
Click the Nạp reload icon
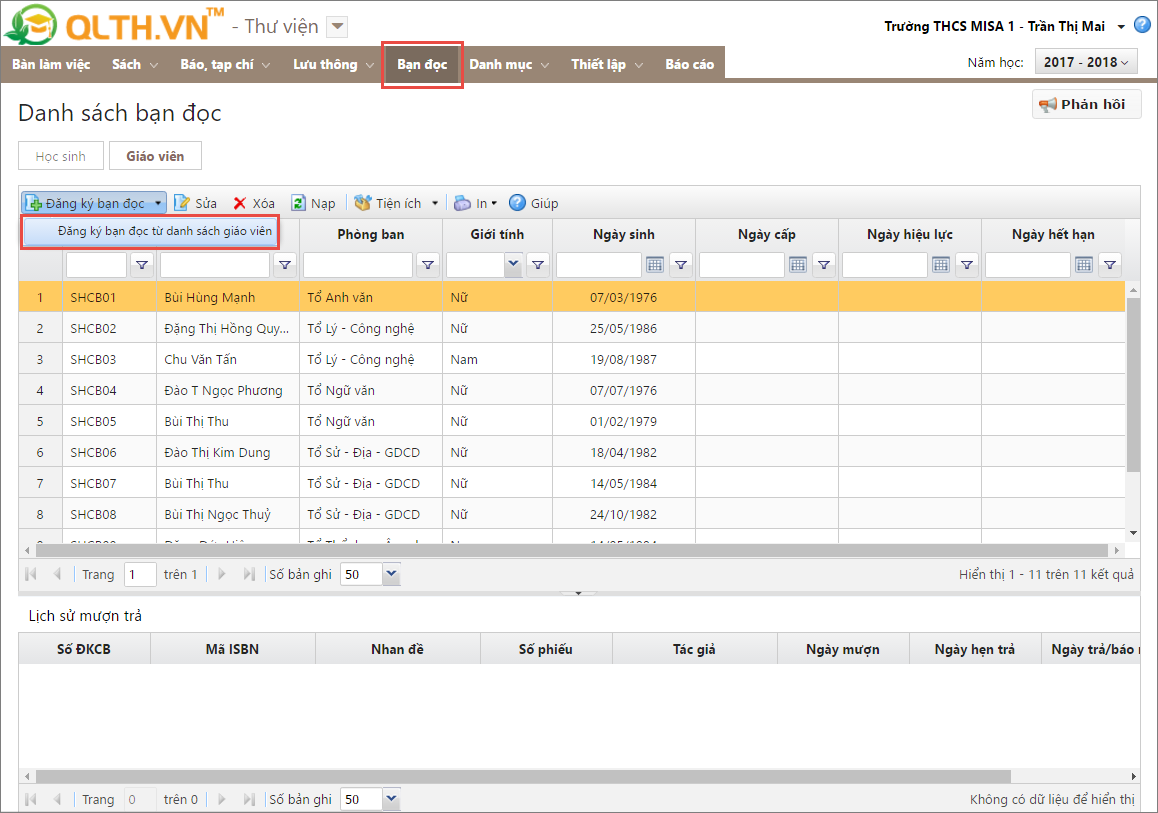tap(299, 203)
